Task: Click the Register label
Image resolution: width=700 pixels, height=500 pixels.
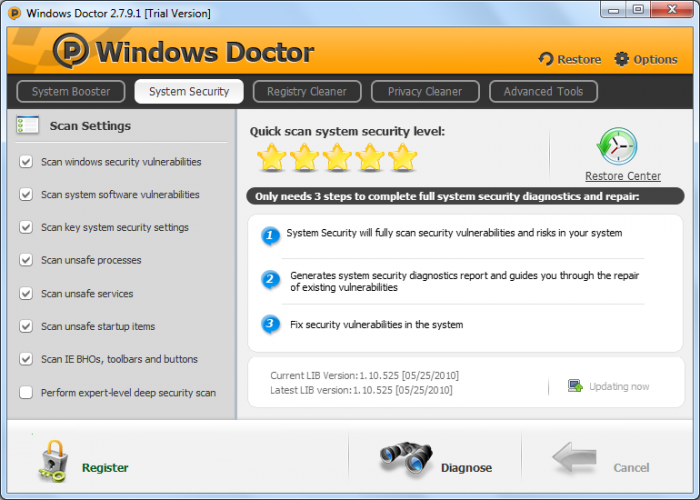Action: click(x=105, y=467)
